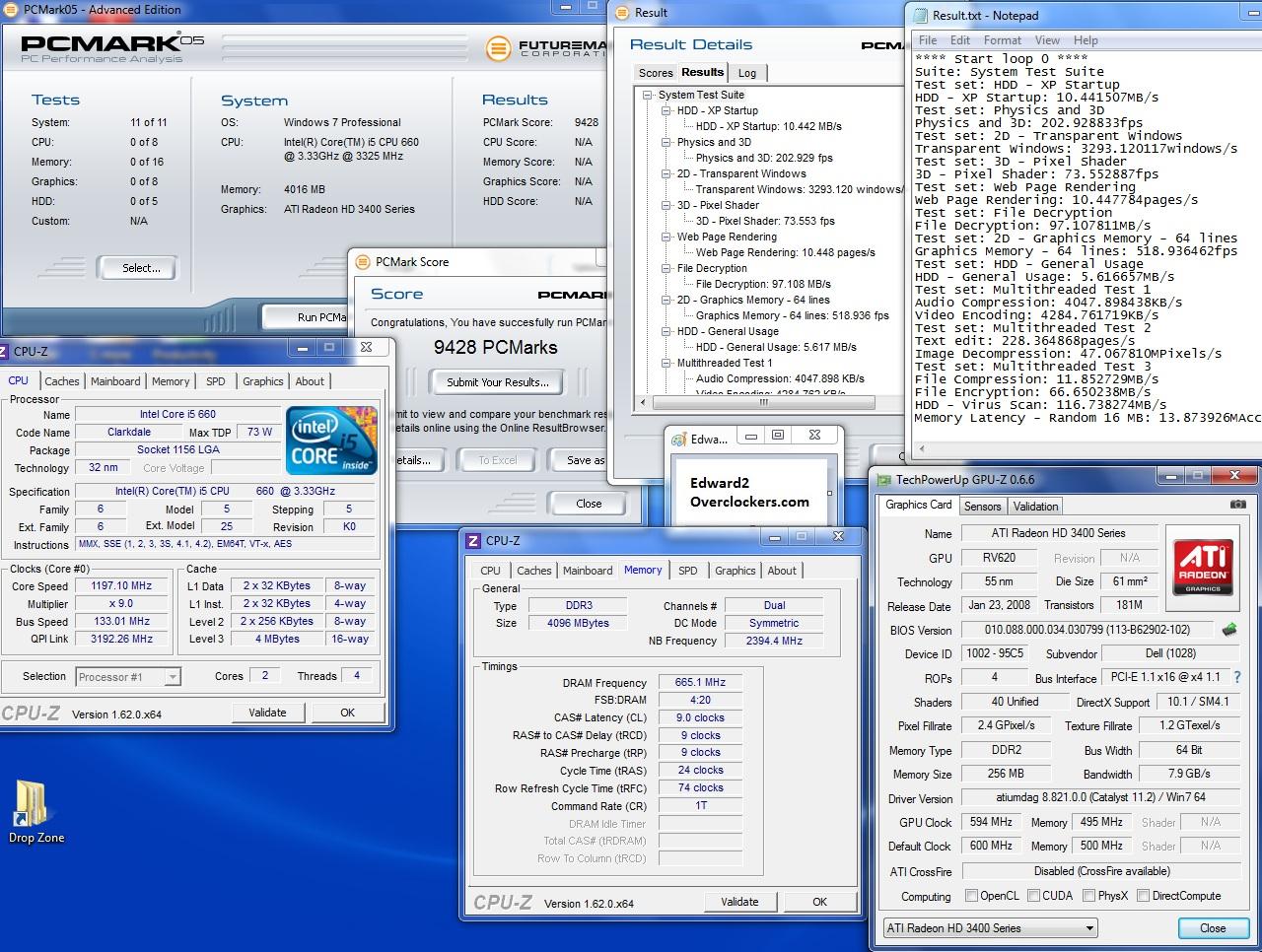Click the Close button in PCMark Score dialog
Screen dimensions: 1262x952
coord(589,503)
